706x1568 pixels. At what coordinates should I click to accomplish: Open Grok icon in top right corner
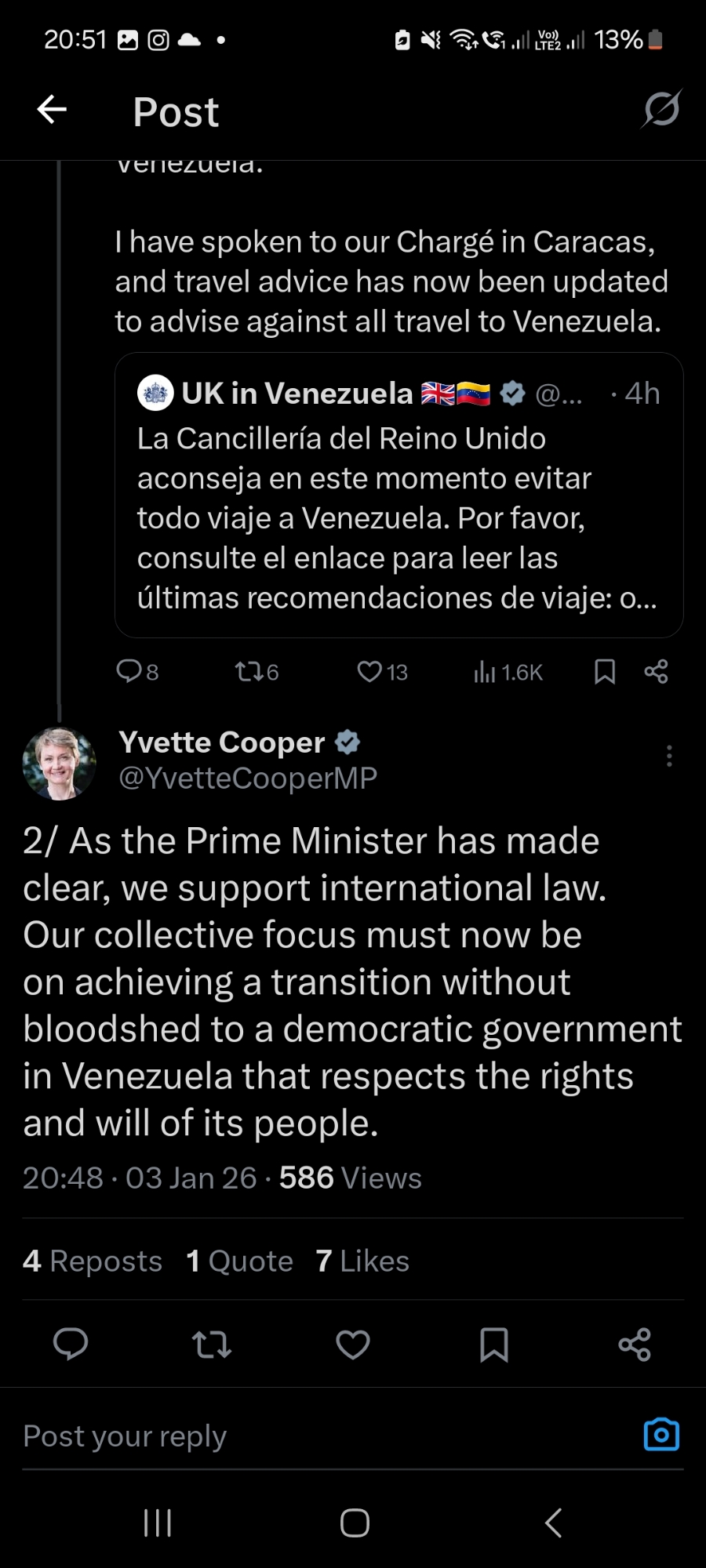(661, 109)
